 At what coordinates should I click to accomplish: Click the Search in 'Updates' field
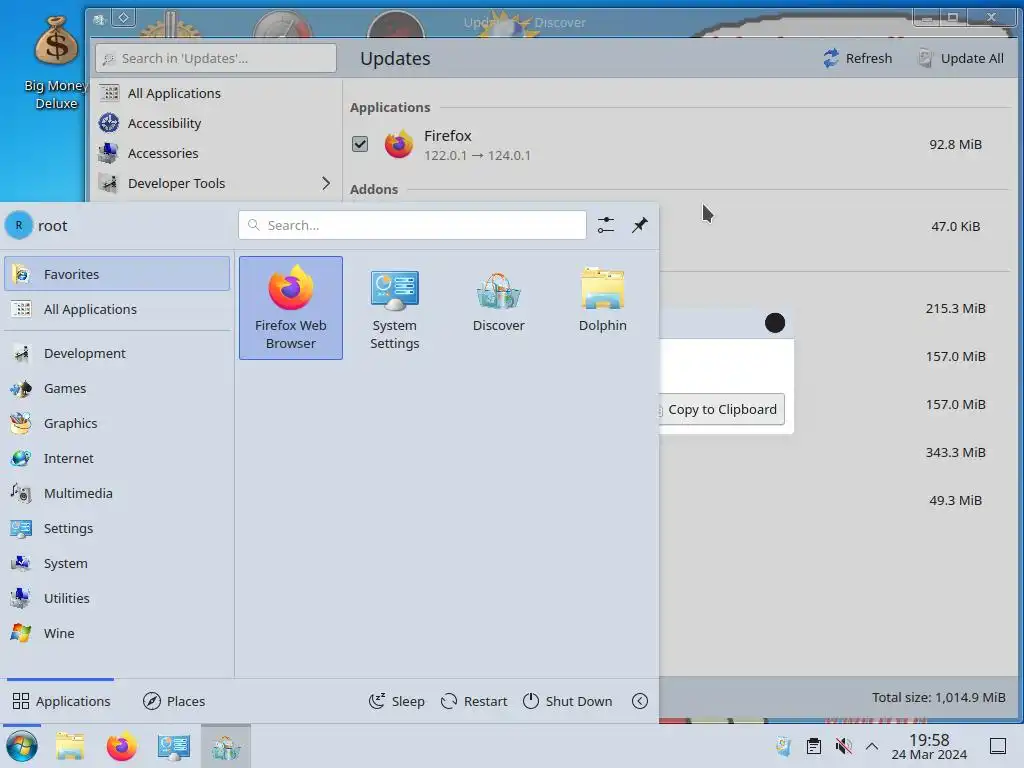tap(216, 58)
